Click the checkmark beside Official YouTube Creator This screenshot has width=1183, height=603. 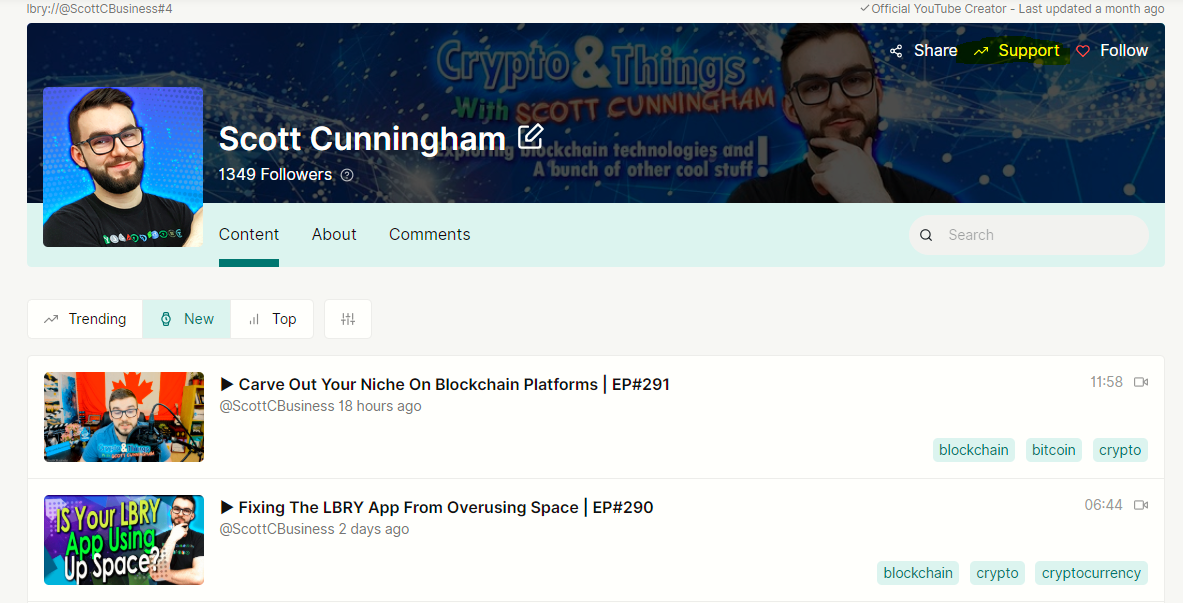coord(864,9)
